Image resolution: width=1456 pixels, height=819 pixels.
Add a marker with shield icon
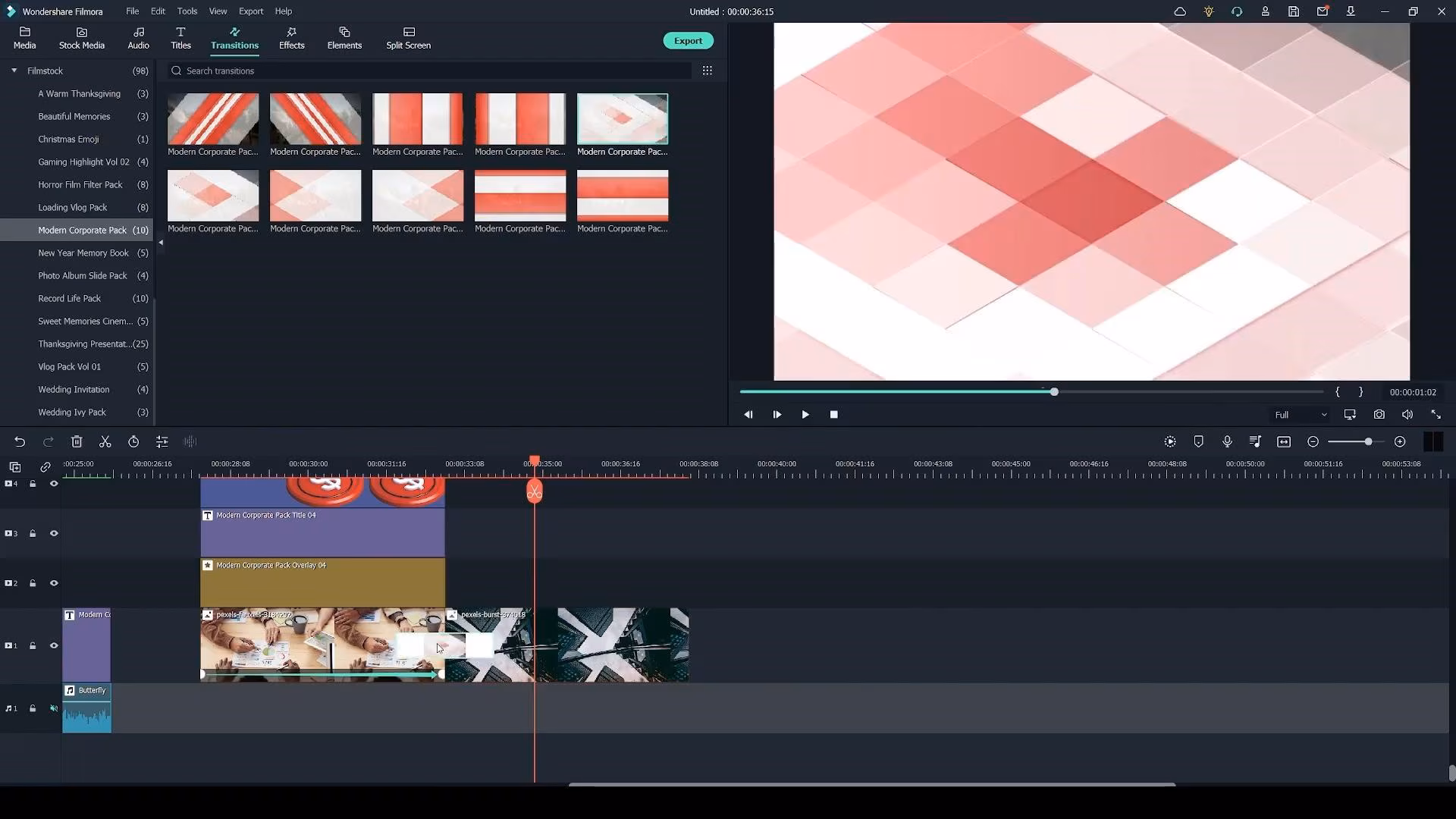[x=1198, y=441]
